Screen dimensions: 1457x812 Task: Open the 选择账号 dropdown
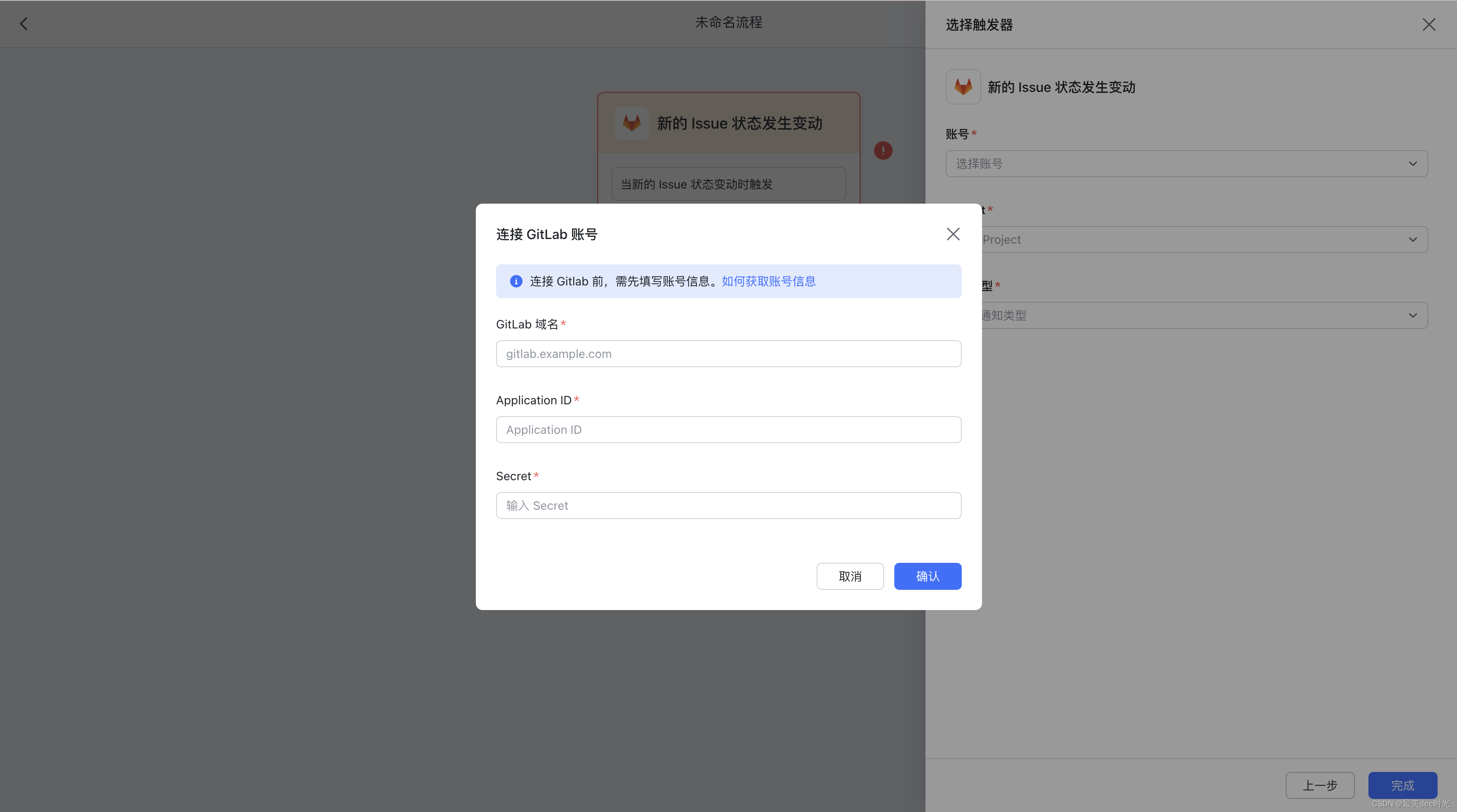(1186, 164)
